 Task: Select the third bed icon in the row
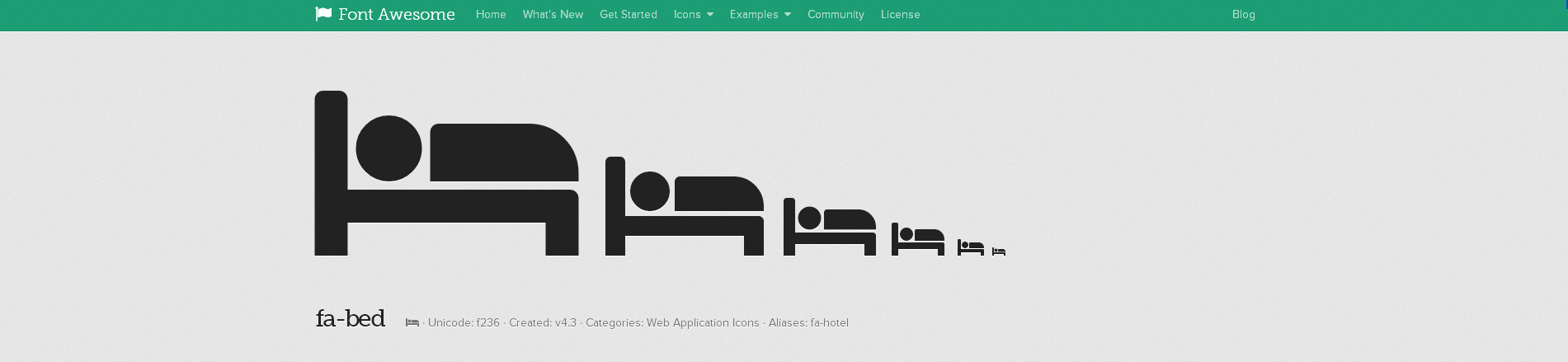click(x=830, y=227)
